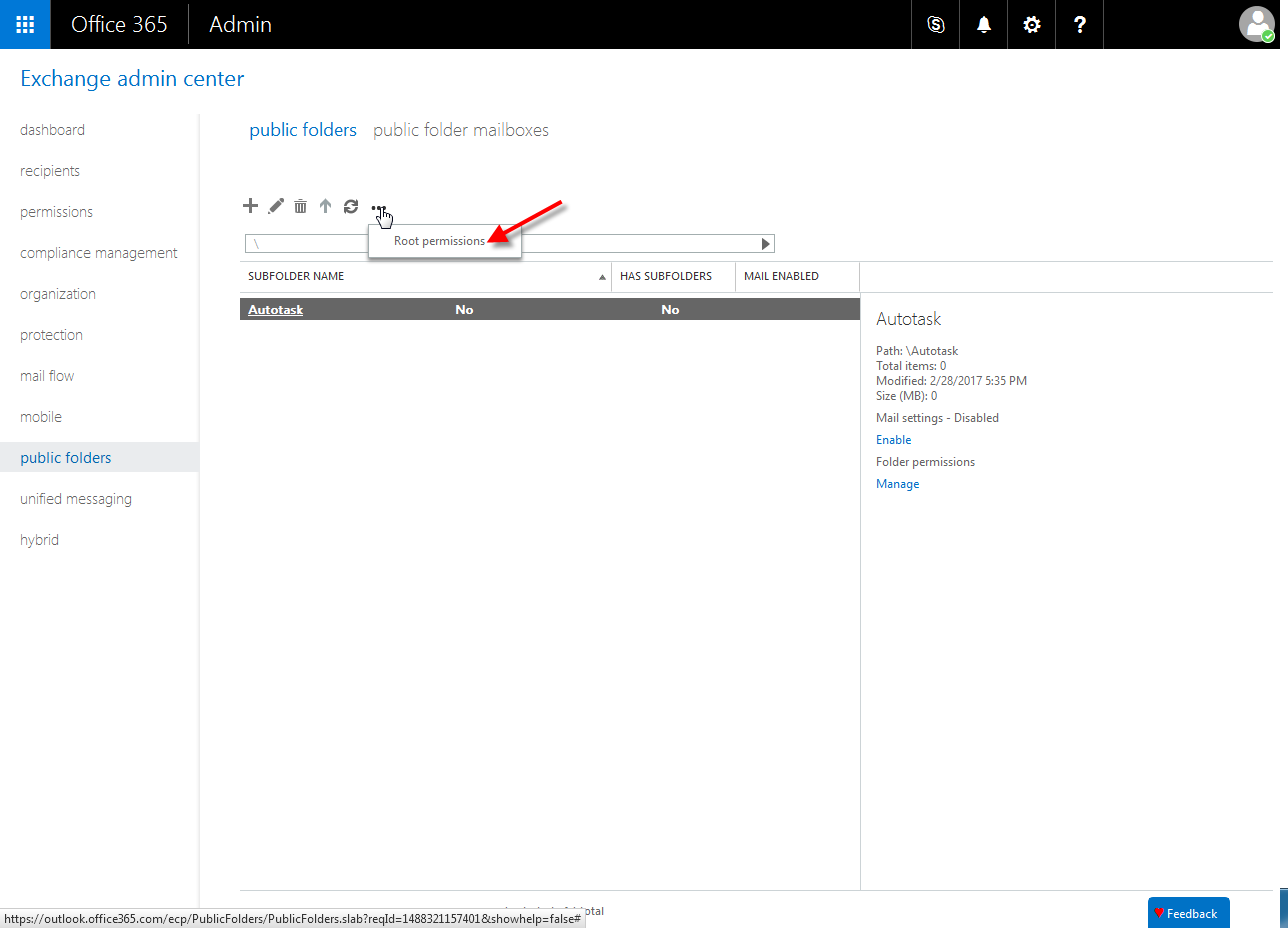Switch to the public folders tab

303,130
